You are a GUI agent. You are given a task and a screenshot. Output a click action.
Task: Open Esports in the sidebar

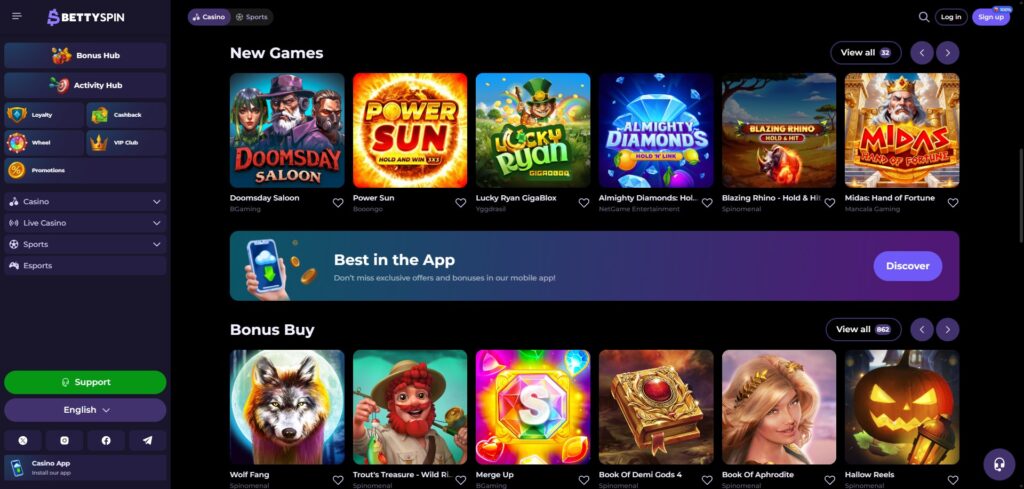(x=85, y=266)
